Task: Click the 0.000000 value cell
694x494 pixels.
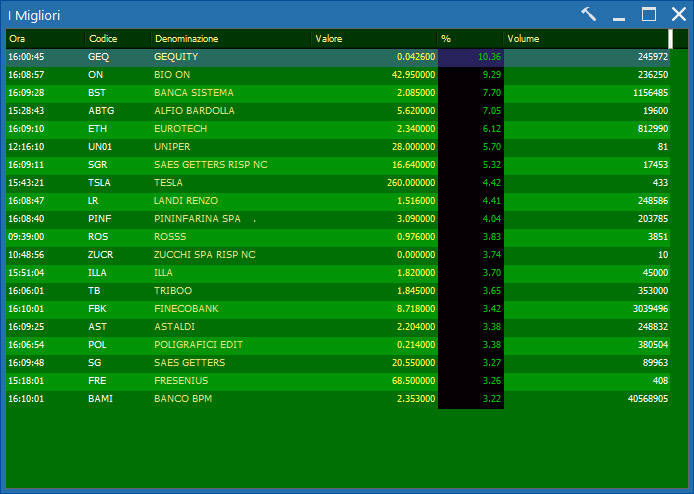Action: coord(416,255)
